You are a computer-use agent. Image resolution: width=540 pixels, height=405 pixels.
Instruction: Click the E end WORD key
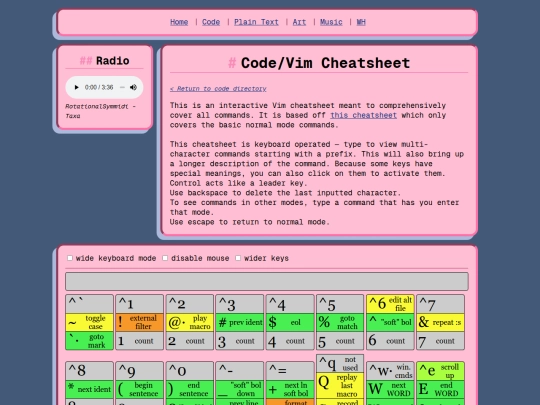point(440,389)
